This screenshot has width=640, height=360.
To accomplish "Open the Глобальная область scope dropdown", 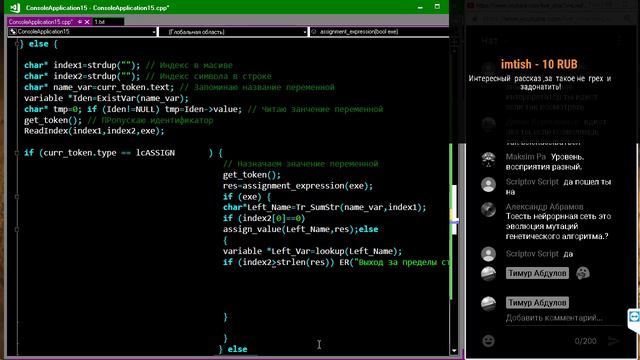I will point(233,31).
